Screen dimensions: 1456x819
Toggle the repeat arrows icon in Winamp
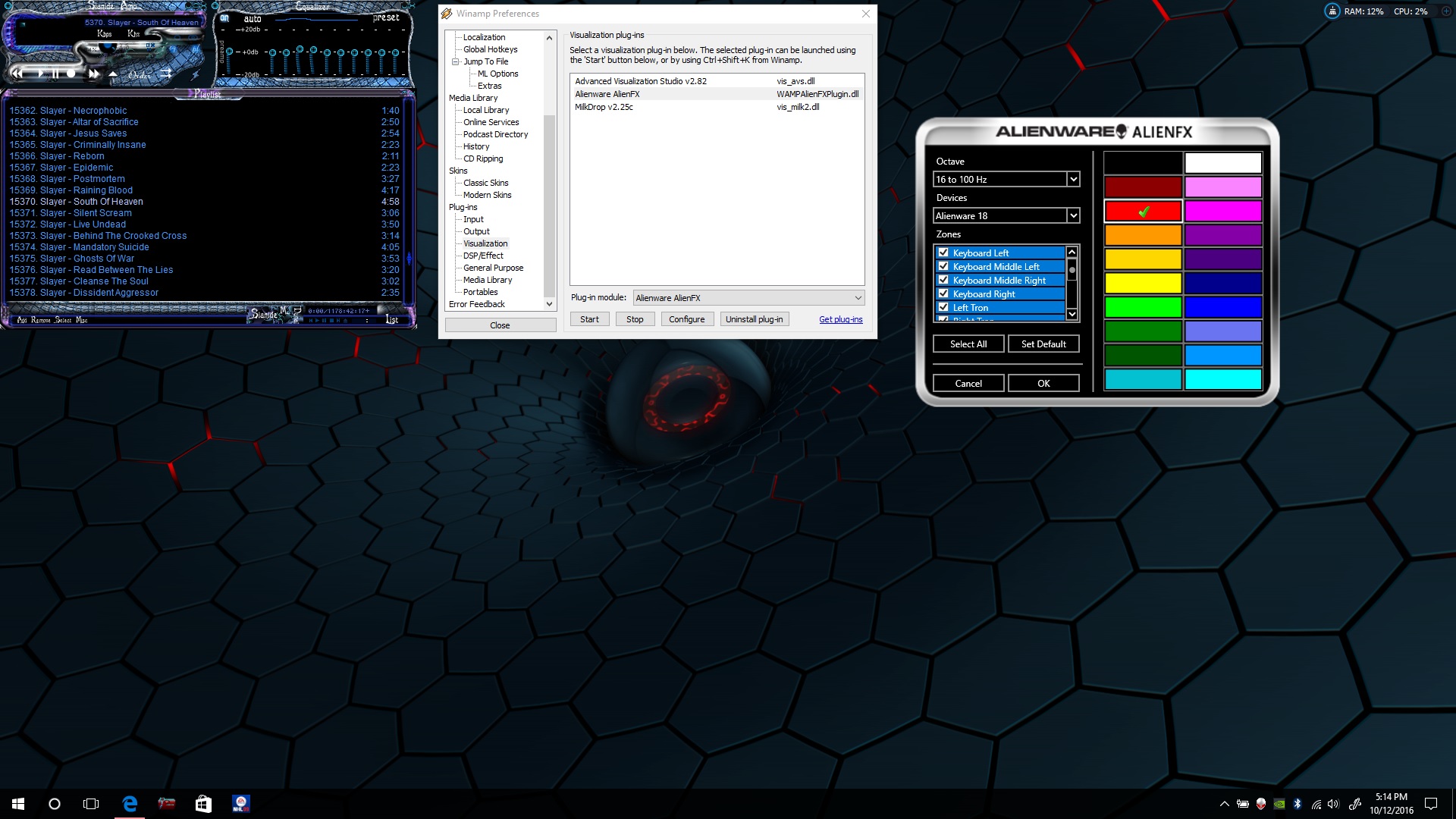coord(166,74)
